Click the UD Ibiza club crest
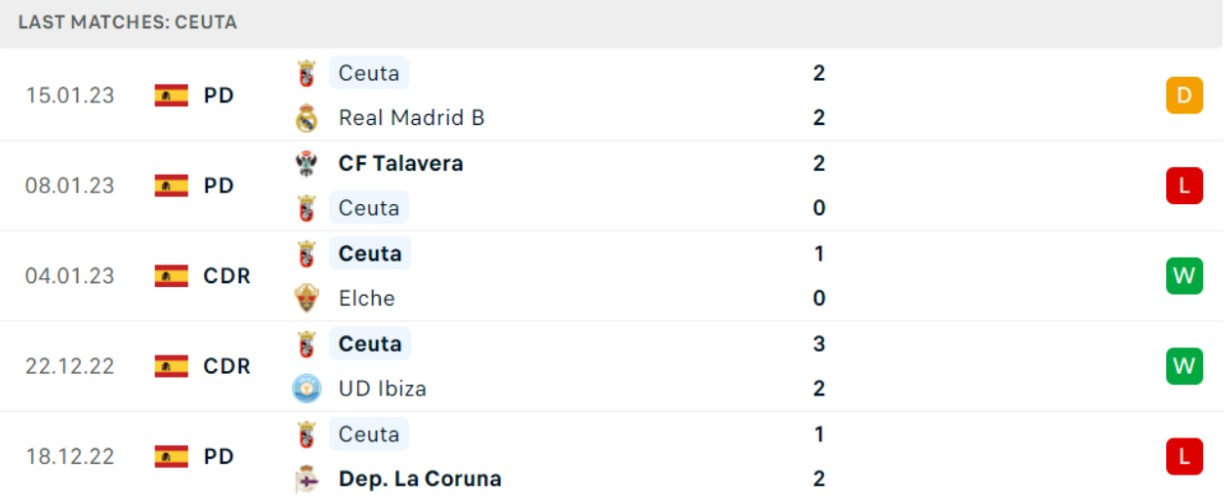Viewport: 1225px width, 499px height. click(306, 388)
